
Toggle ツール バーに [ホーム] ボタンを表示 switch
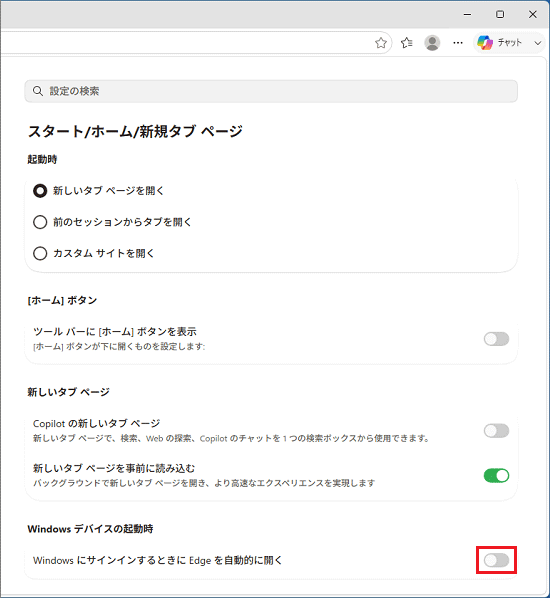496,339
